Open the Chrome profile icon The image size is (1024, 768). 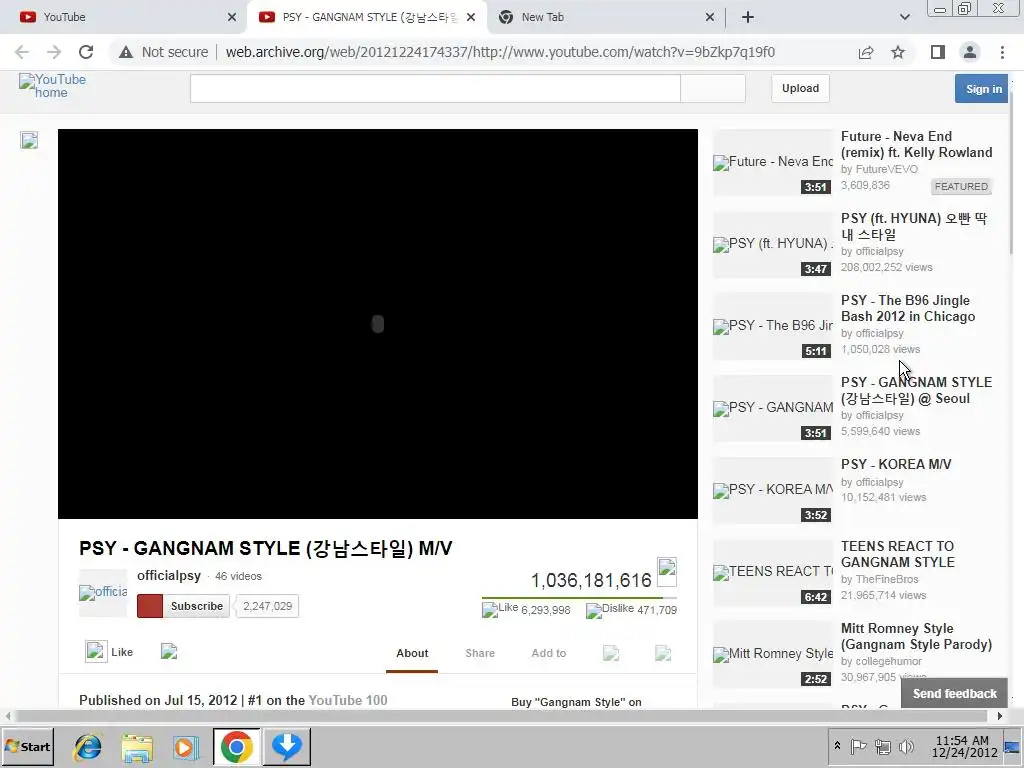(x=970, y=52)
